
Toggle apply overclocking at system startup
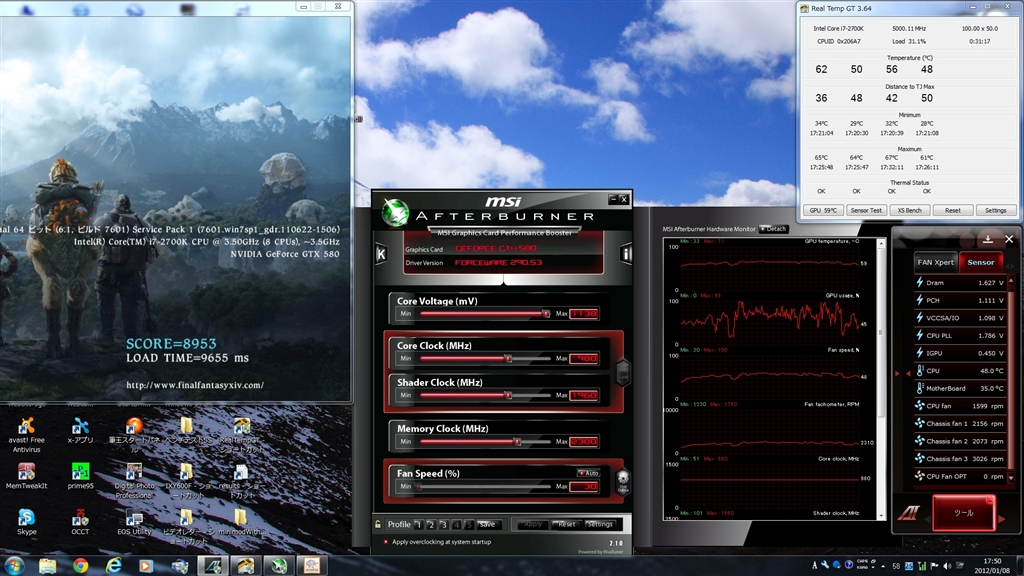[386, 541]
